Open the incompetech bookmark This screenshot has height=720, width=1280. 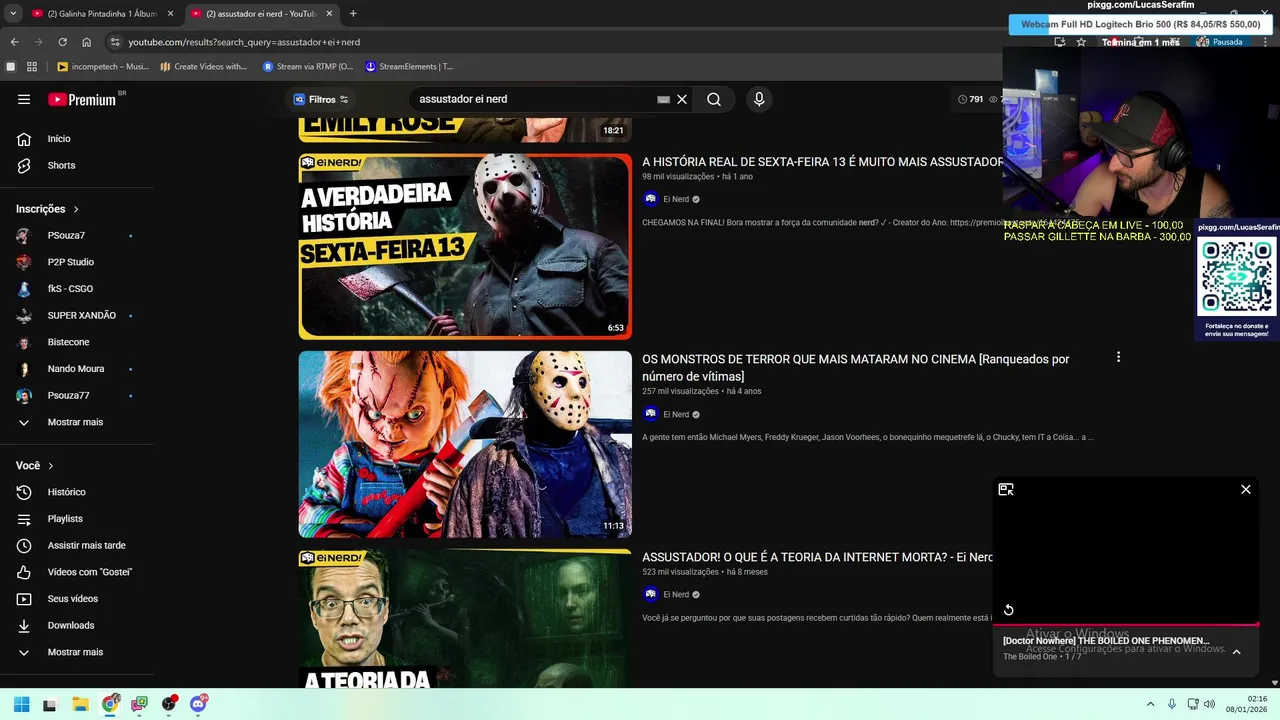point(103,67)
